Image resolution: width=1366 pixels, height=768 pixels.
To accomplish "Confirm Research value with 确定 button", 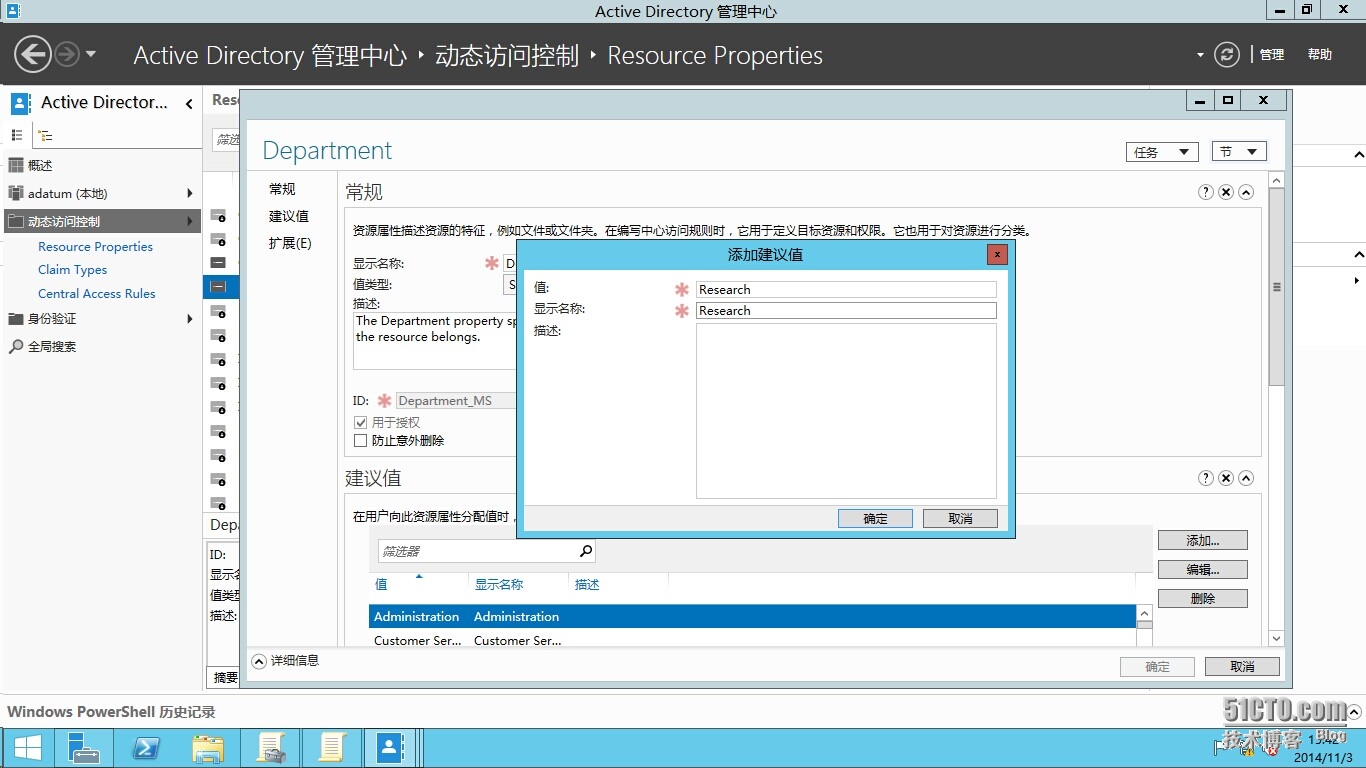I will [x=874, y=518].
